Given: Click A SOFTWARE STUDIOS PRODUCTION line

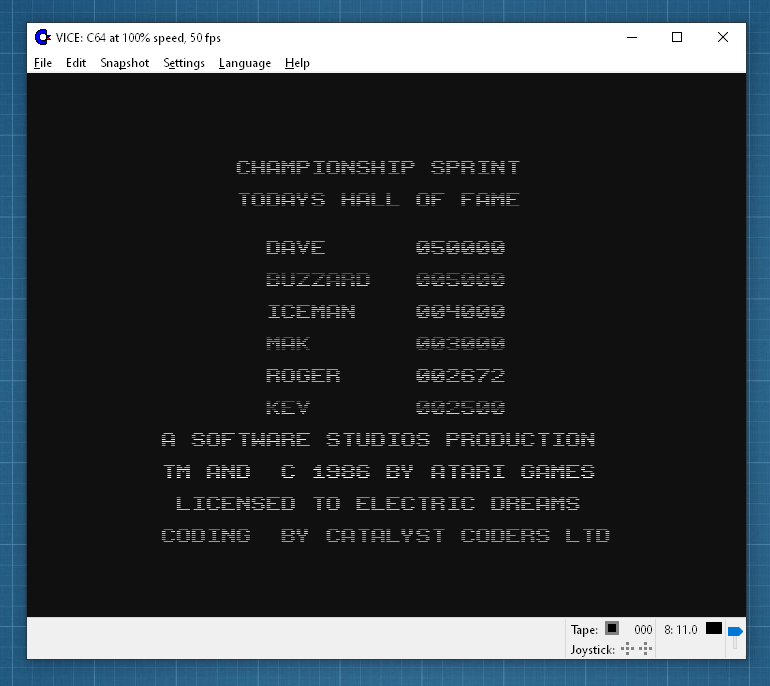Looking at the screenshot, I should pos(378,439).
